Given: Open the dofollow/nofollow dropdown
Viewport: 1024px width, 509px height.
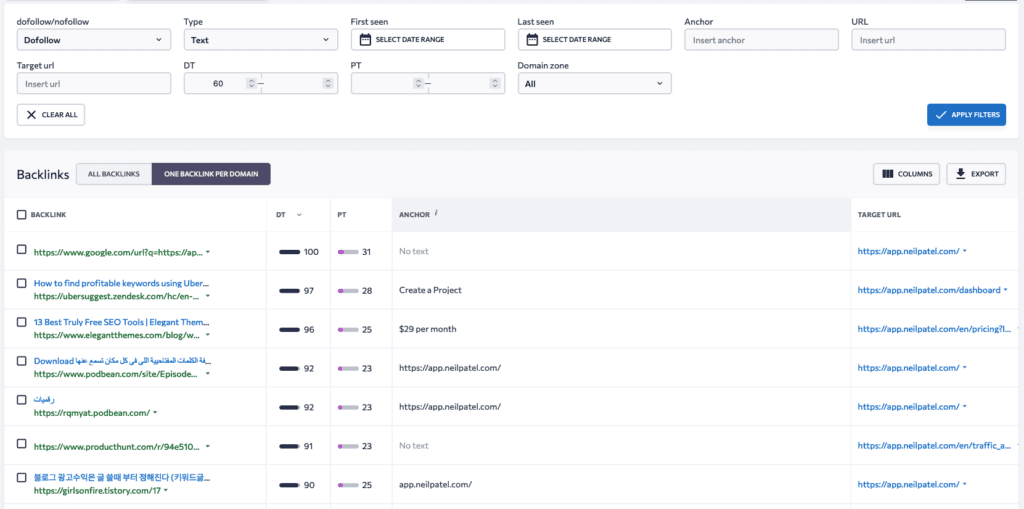Looking at the screenshot, I should pyautogui.click(x=94, y=40).
